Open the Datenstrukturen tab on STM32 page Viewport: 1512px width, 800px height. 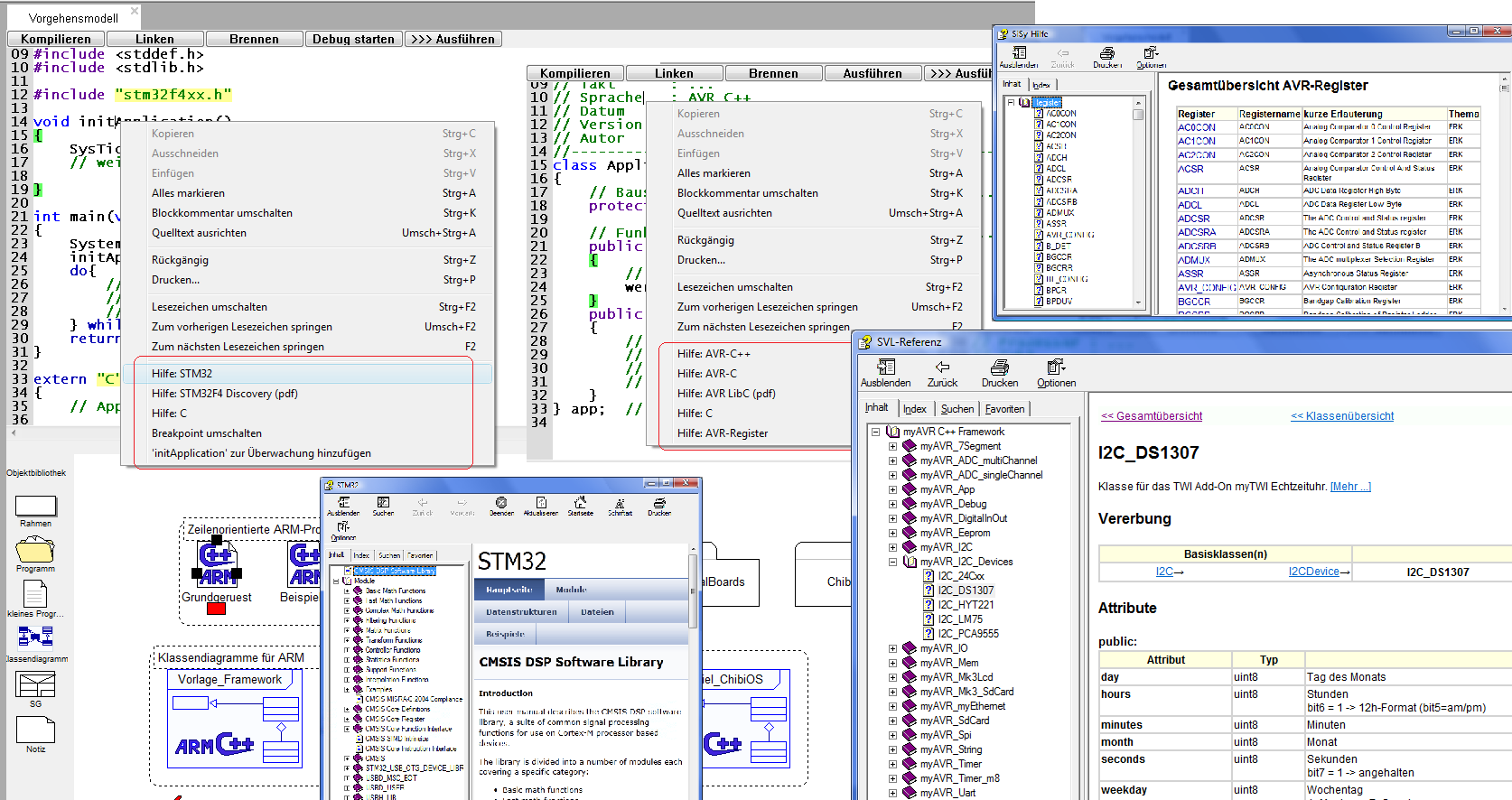click(521, 612)
